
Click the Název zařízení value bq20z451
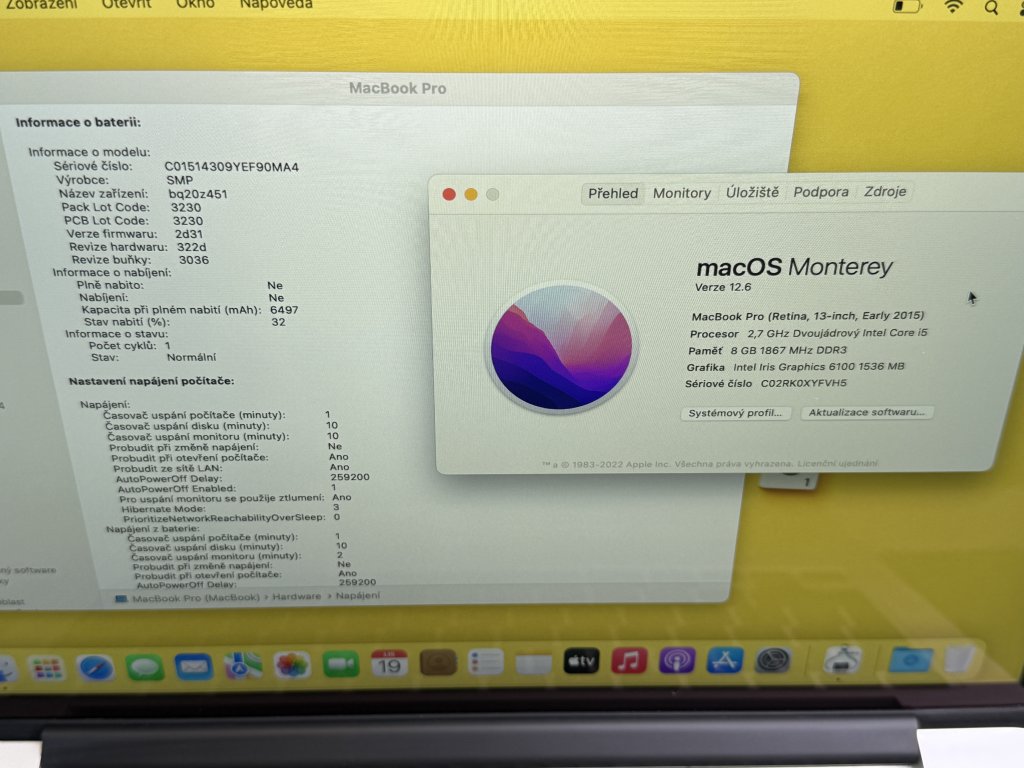198,194
